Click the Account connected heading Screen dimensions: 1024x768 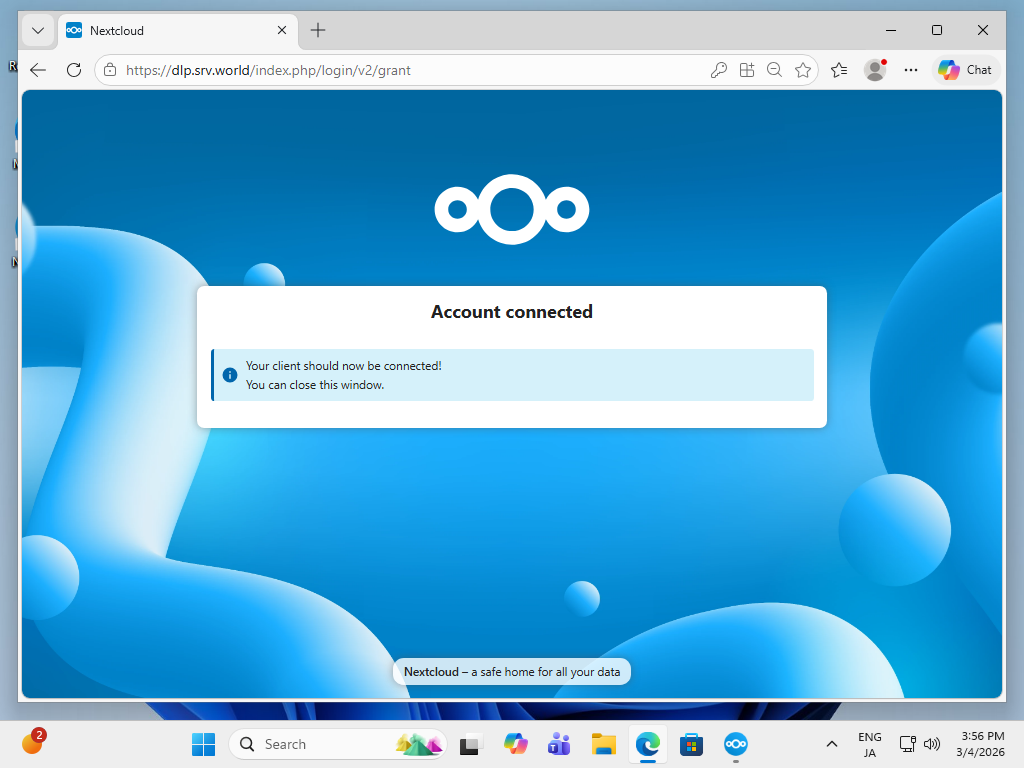(512, 312)
